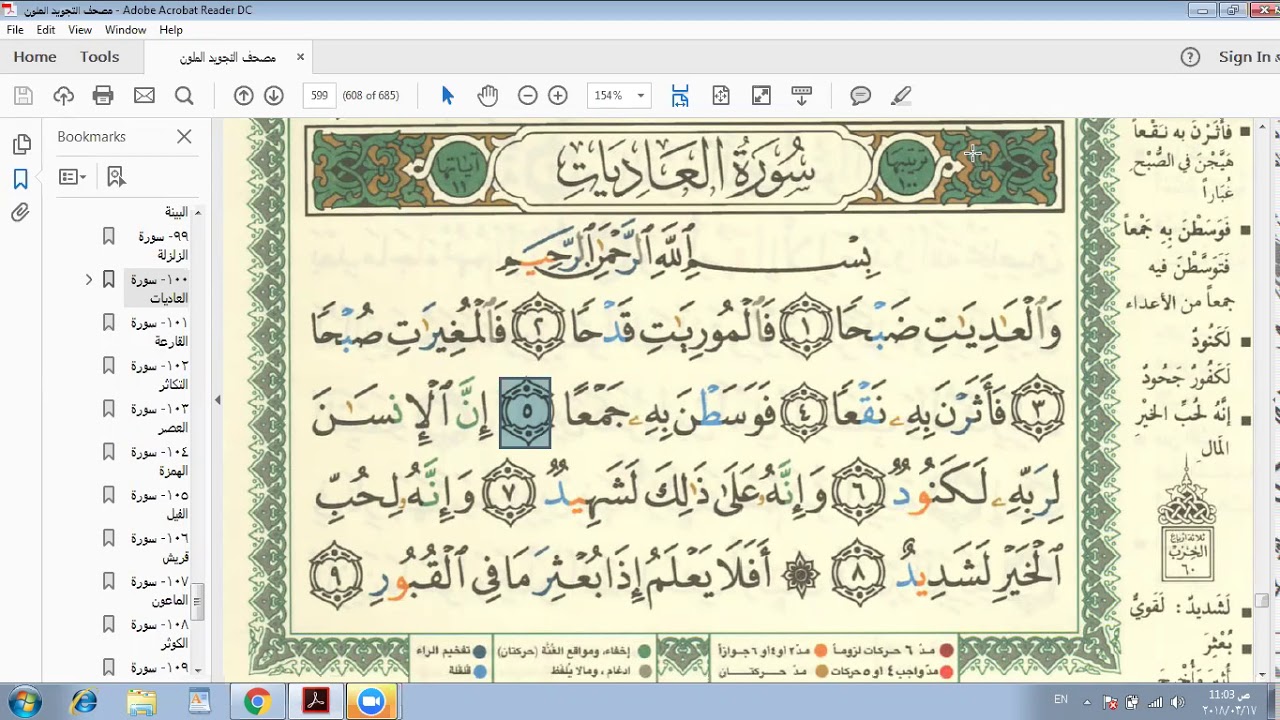Enter full screen read mode icon
Image resolution: width=1280 pixels, height=720 pixels.
tap(761, 96)
